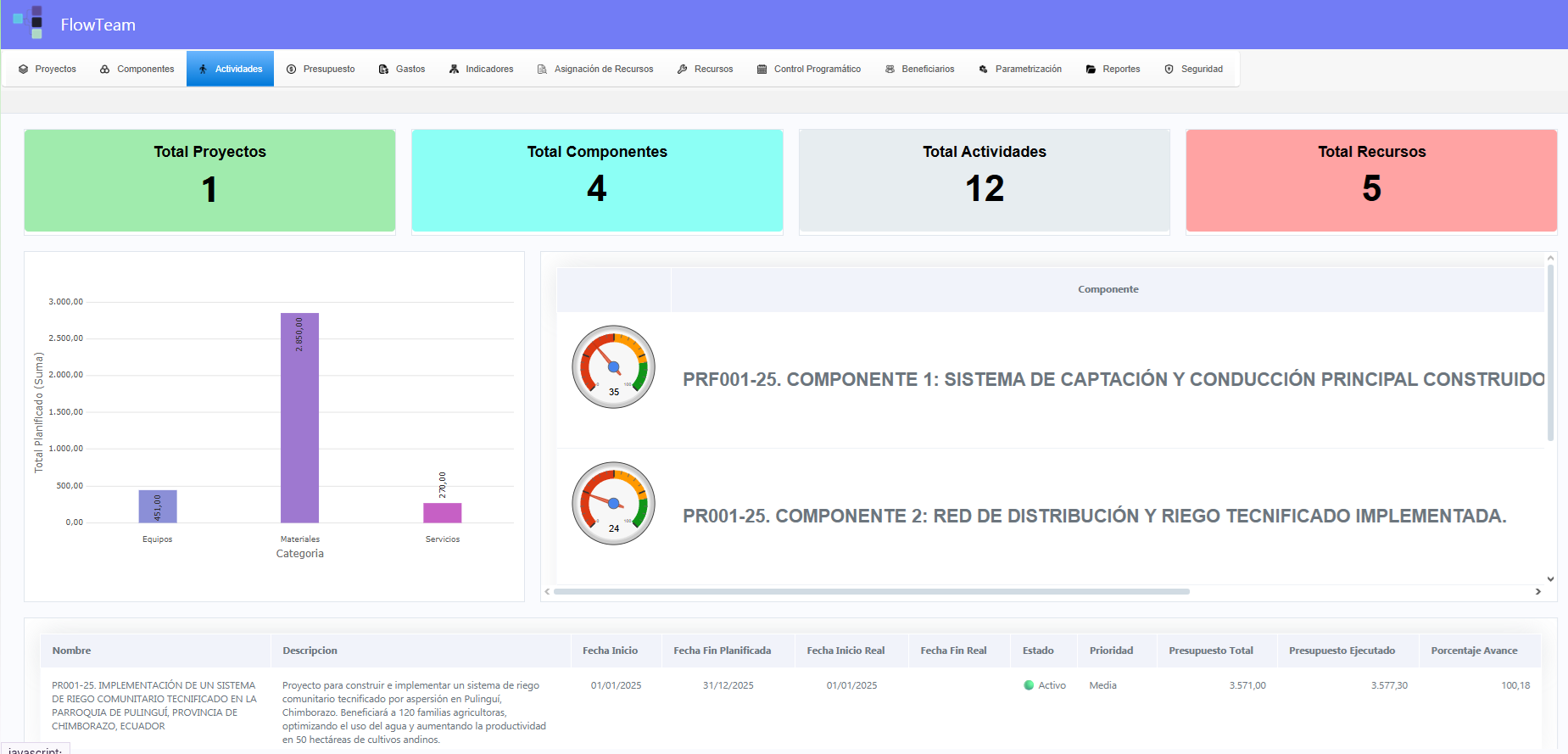Open the Parametrización menu item
The height and width of the screenshot is (754, 1568).
1028,70
